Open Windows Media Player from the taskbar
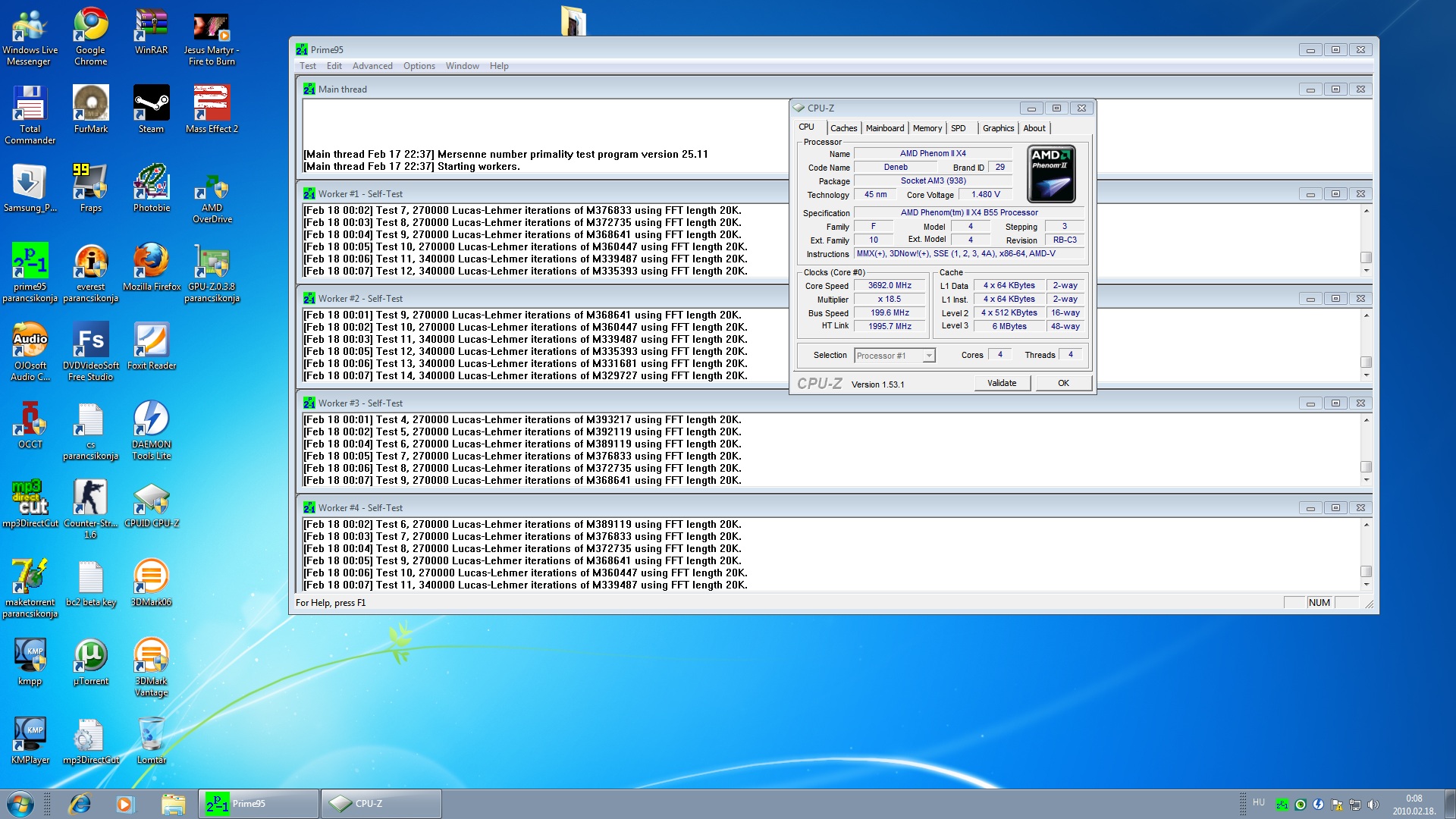Image resolution: width=1456 pixels, height=819 pixels. click(125, 804)
